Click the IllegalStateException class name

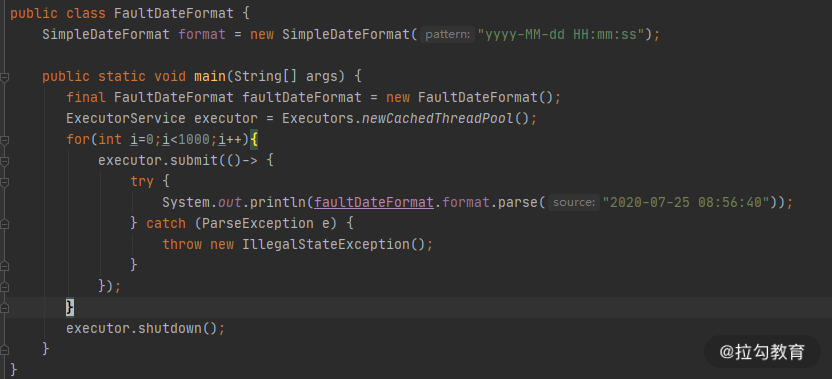pyautogui.click(x=326, y=244)
